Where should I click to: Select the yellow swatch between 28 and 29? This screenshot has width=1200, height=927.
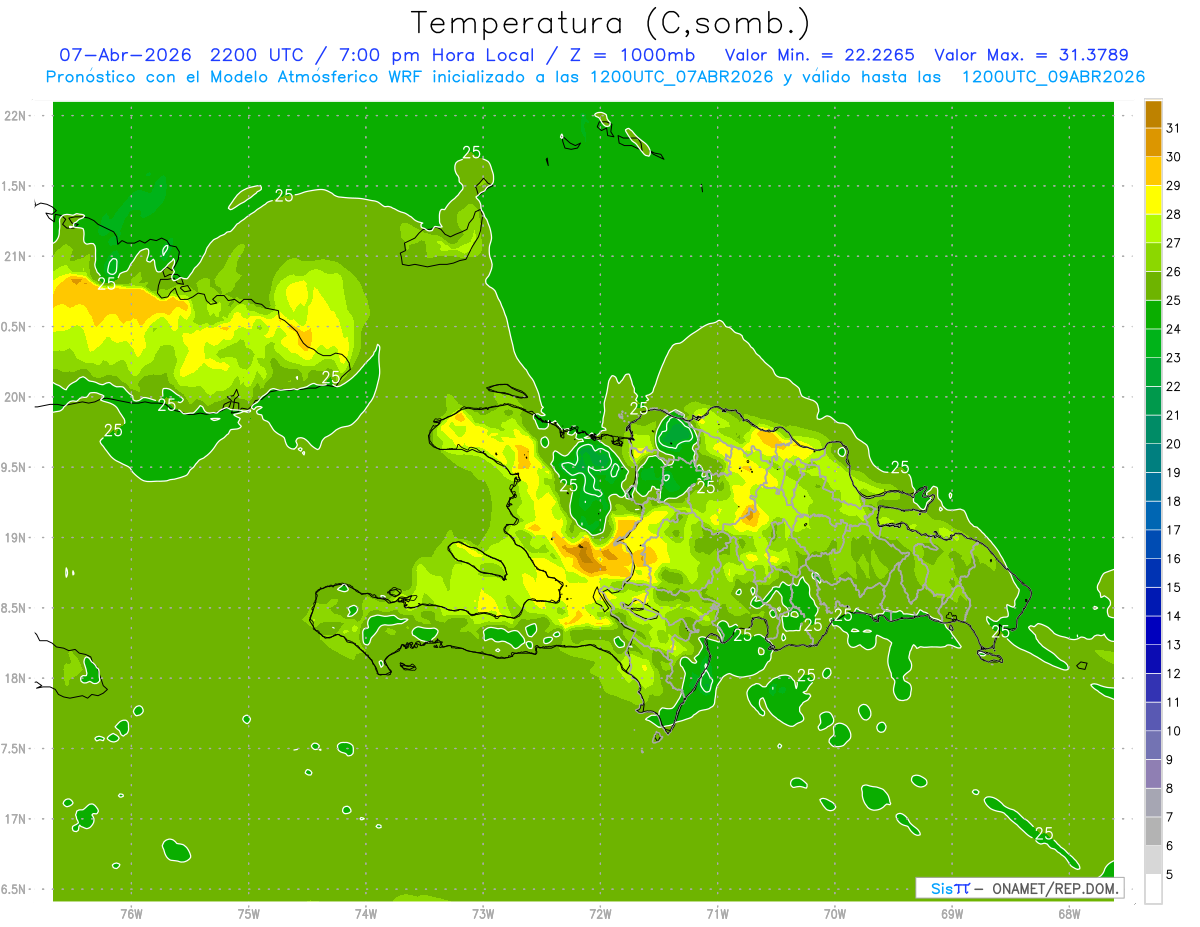[x=1153, y=200]
